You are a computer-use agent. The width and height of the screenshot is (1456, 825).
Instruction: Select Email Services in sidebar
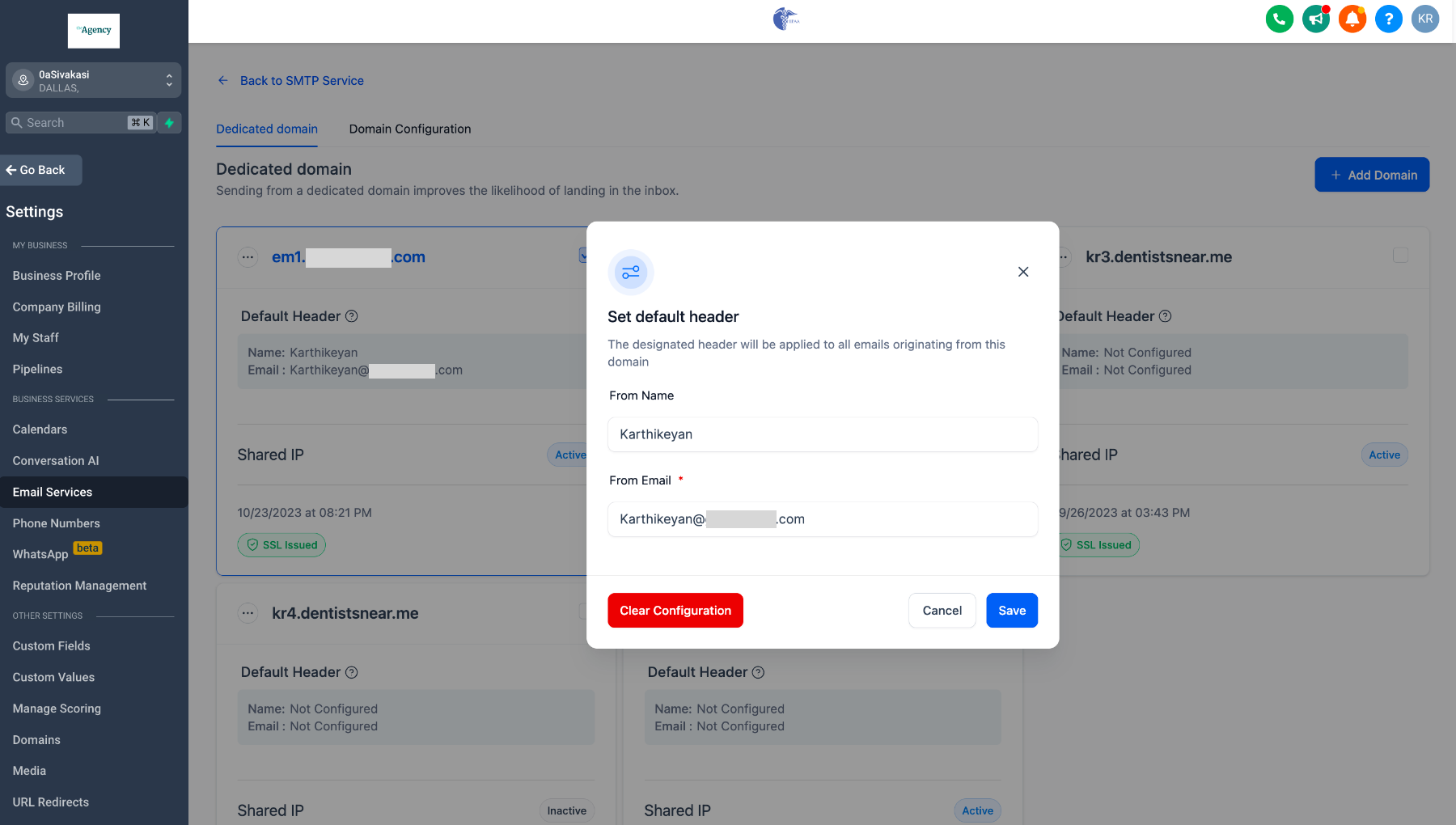point(94,492)
